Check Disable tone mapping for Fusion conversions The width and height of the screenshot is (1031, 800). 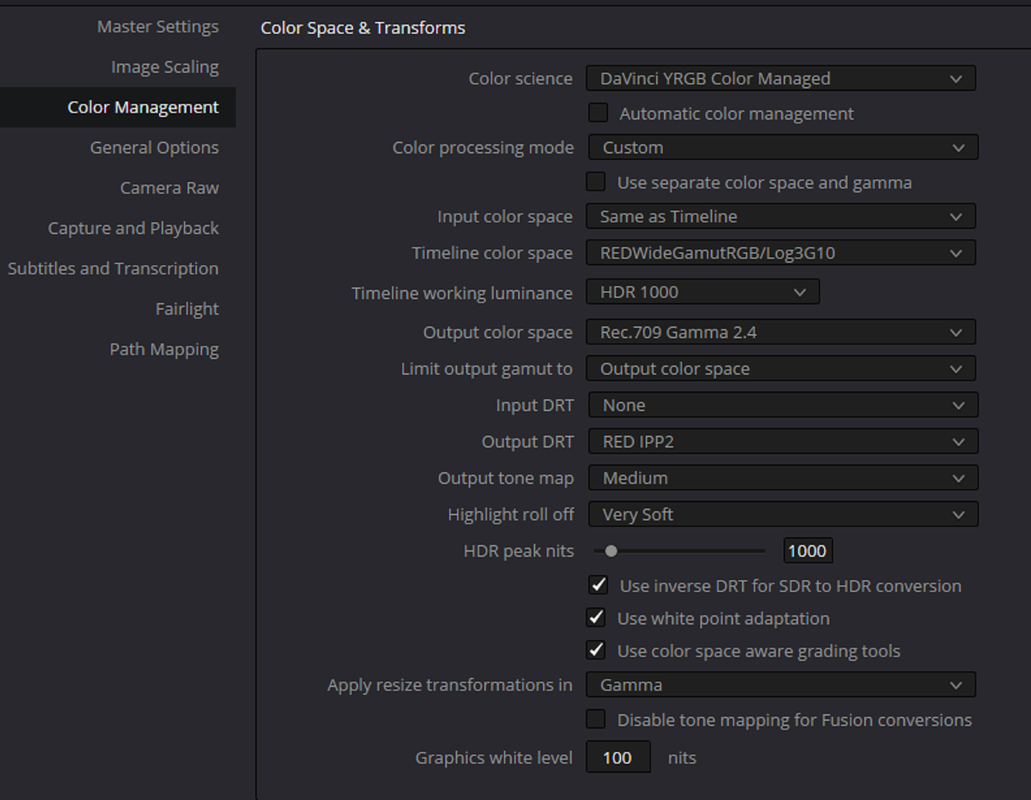[x=597, y=719]
